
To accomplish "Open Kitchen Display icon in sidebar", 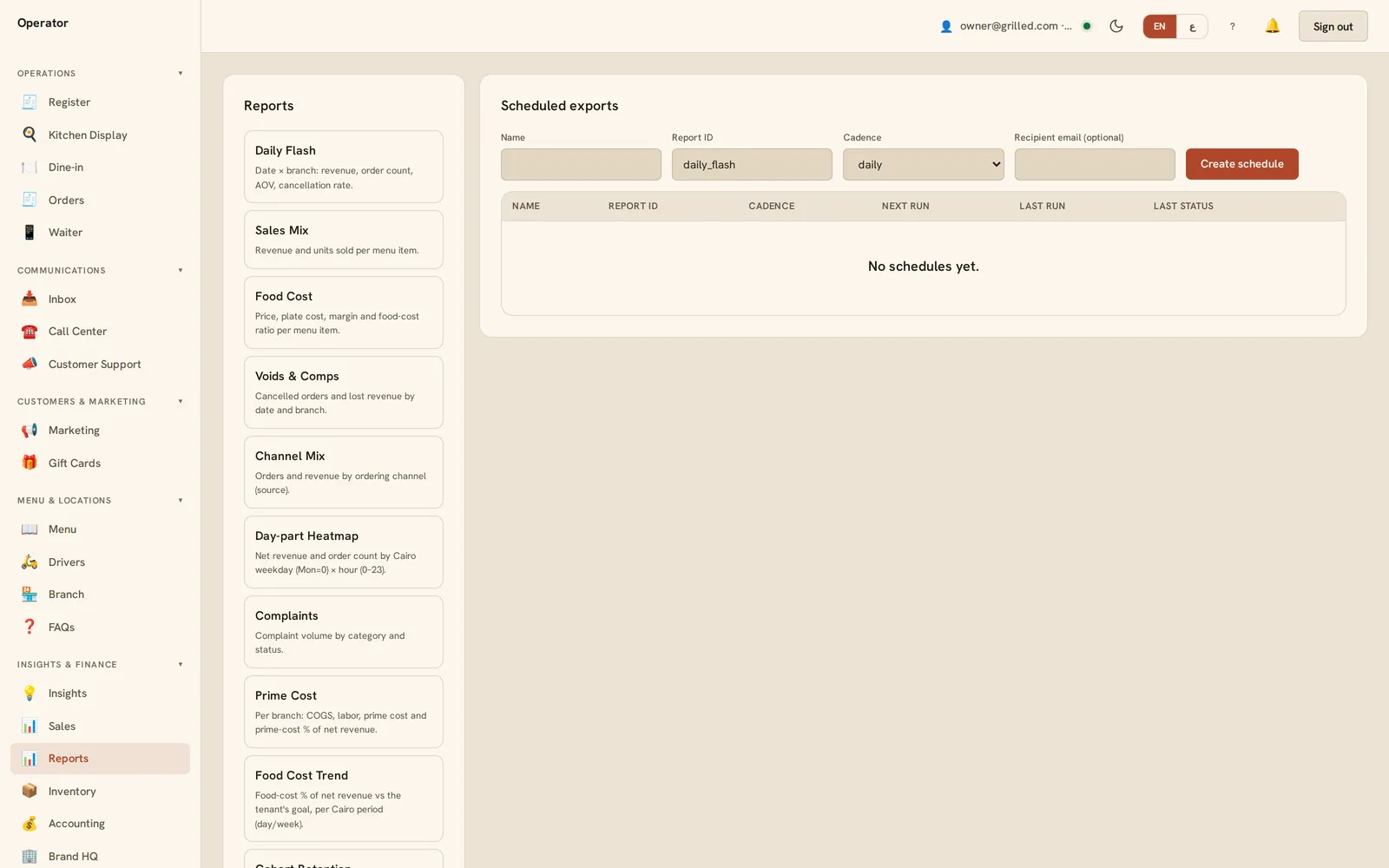I will pos(30,135).
